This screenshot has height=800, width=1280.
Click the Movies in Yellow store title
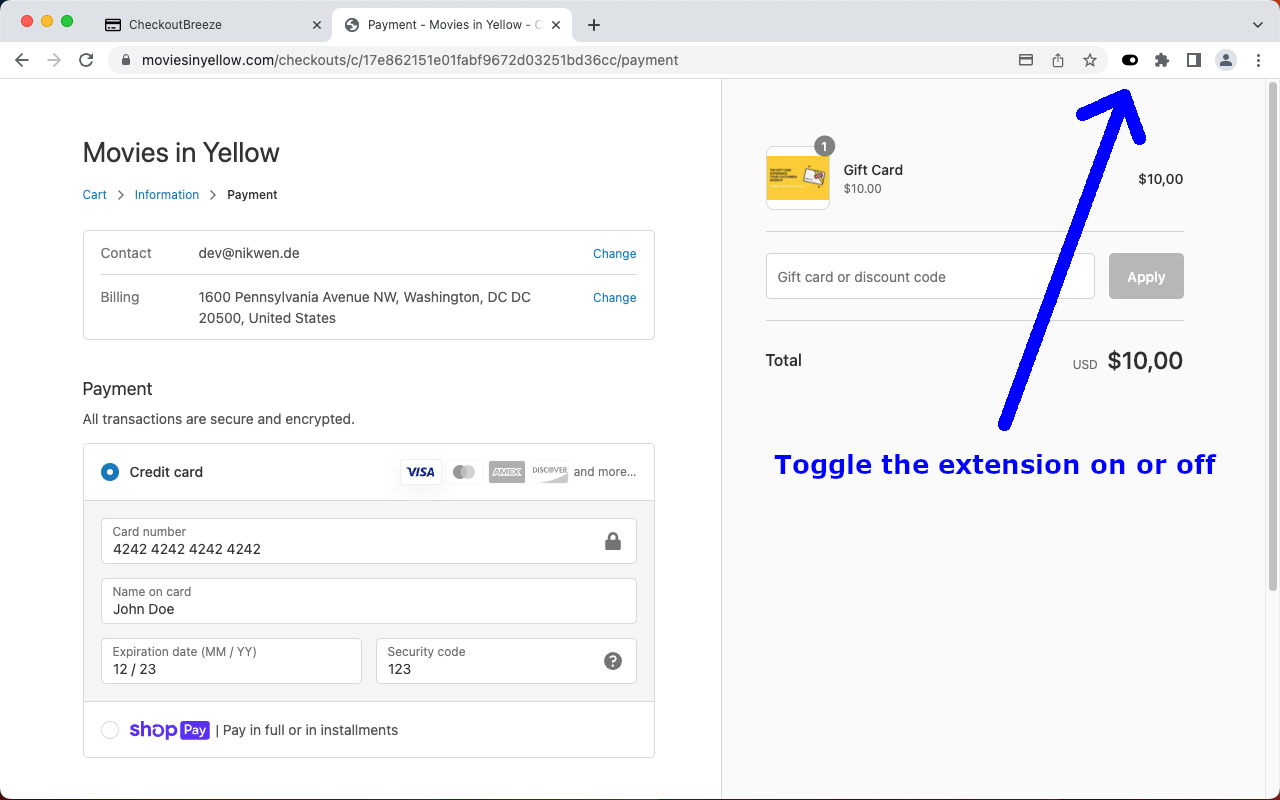pyautogui.click(x=181, y=153)
